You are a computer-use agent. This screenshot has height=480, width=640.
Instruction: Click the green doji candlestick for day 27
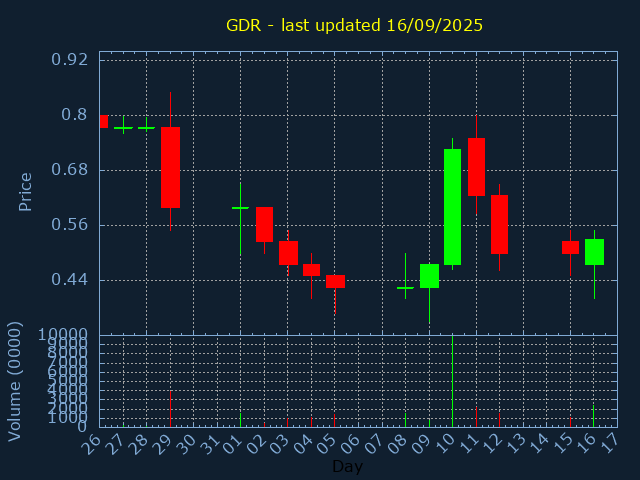point(123,128)
